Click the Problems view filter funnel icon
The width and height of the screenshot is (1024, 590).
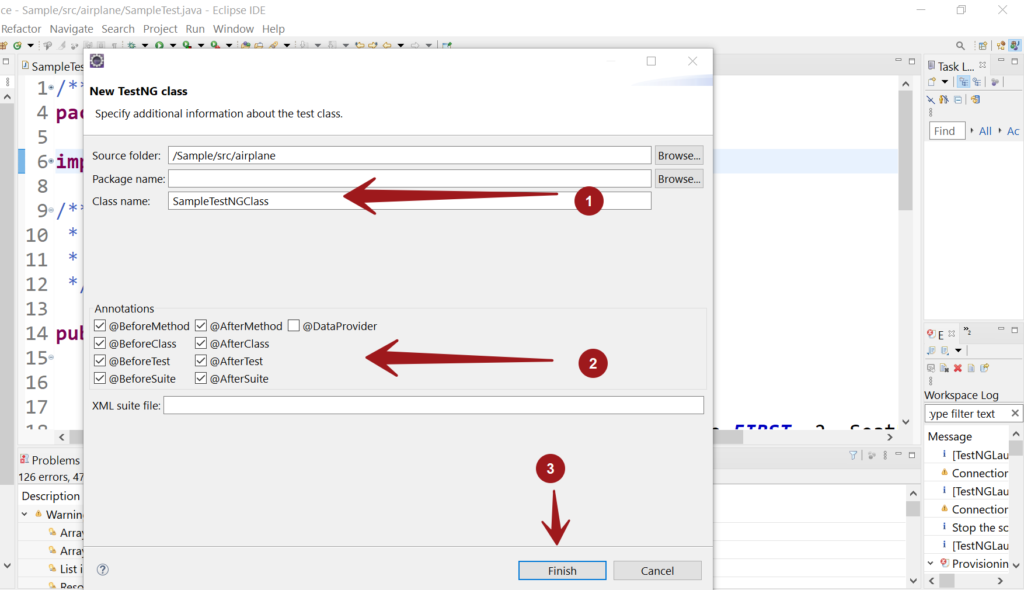pos(853,455)
